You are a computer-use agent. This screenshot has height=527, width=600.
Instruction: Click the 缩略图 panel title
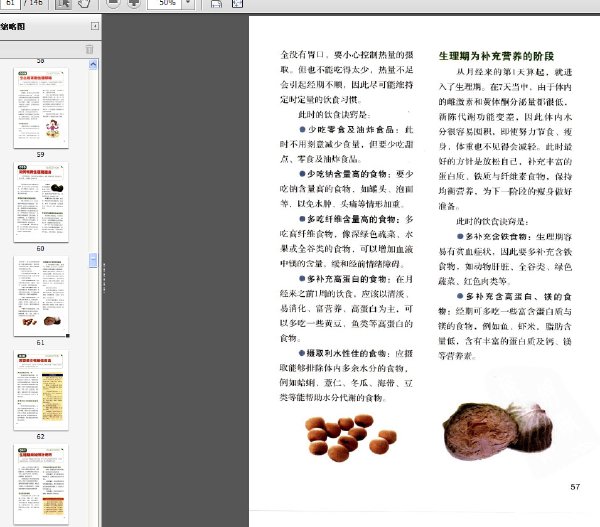point(13,26)
